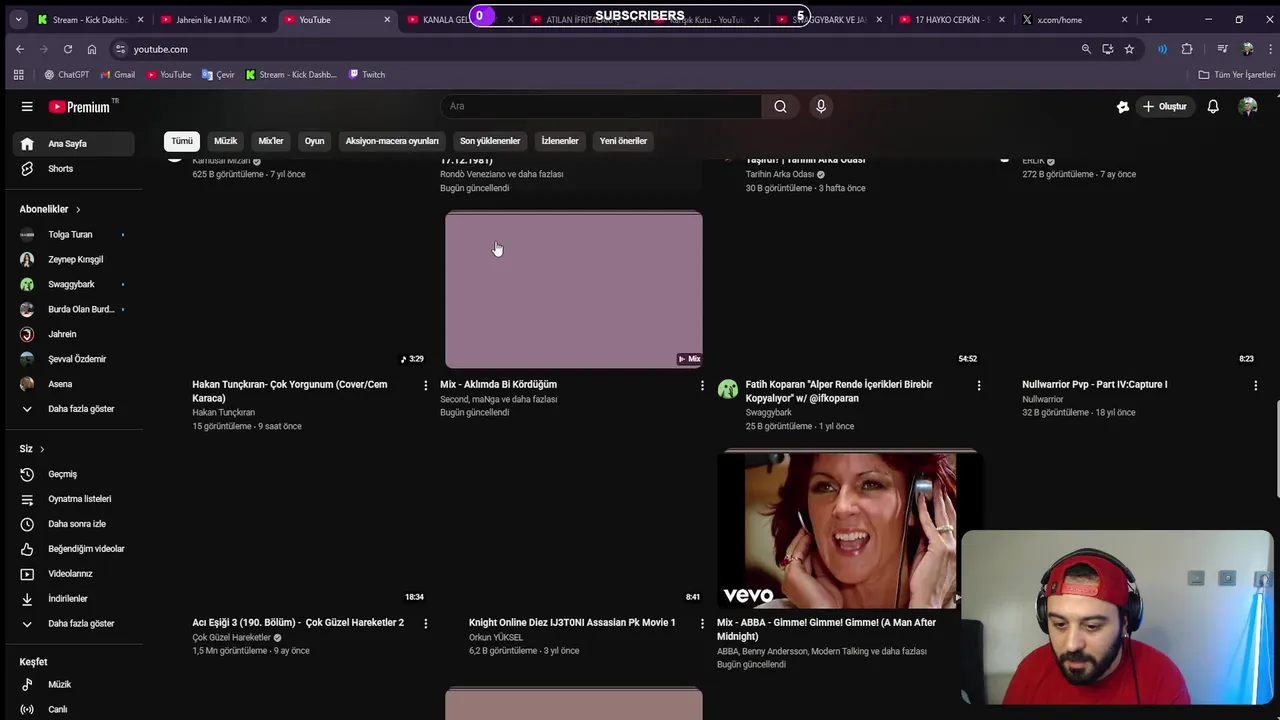Open the account avatar menu in YouTube
The width and height of the screenshot is (1280, 720).
click(x=1247, y=107)
